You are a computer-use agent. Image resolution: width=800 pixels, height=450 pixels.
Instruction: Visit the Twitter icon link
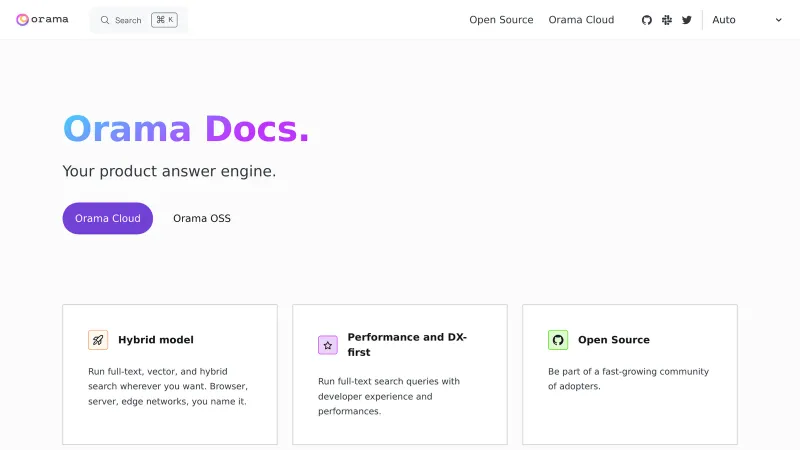(x=687, y=20)
